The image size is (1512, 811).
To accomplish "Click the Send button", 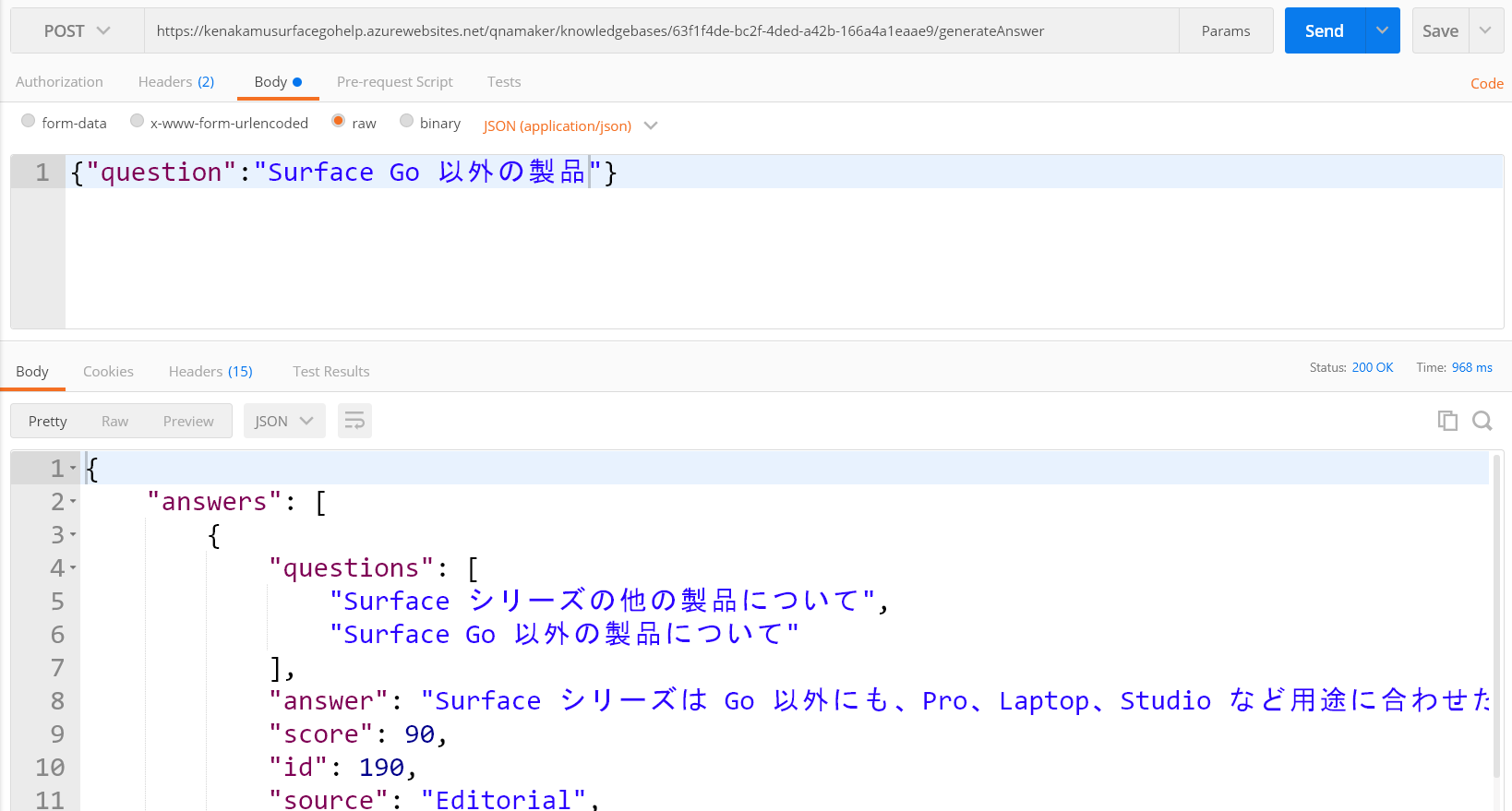I will pyautogui.click(x=1325, y=30).
